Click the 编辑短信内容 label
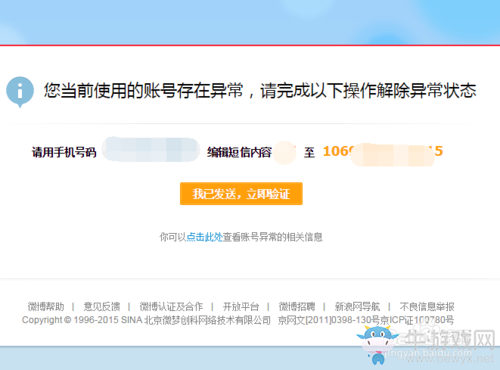 239,152
